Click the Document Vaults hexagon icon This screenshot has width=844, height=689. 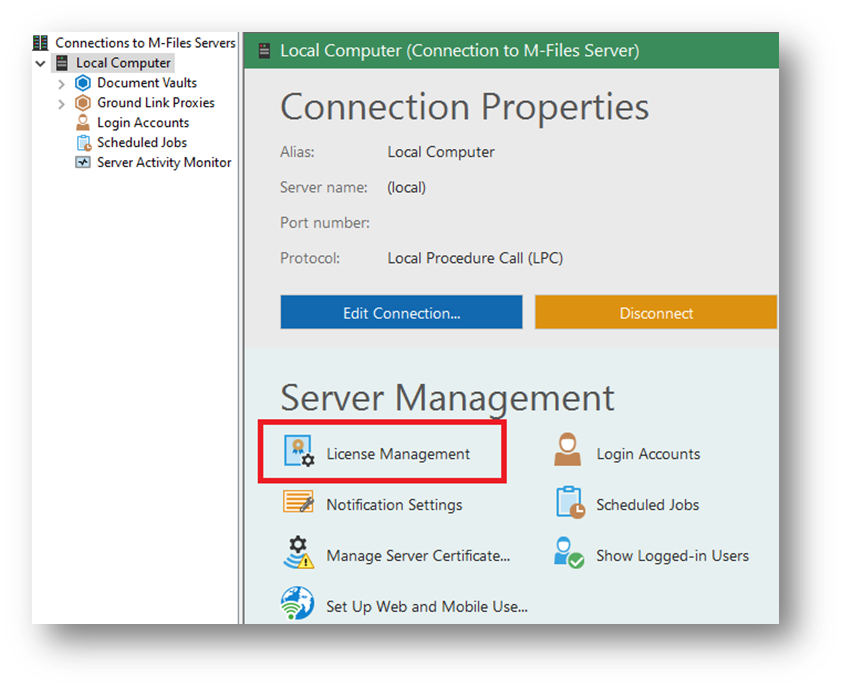(x=83, y=83)
